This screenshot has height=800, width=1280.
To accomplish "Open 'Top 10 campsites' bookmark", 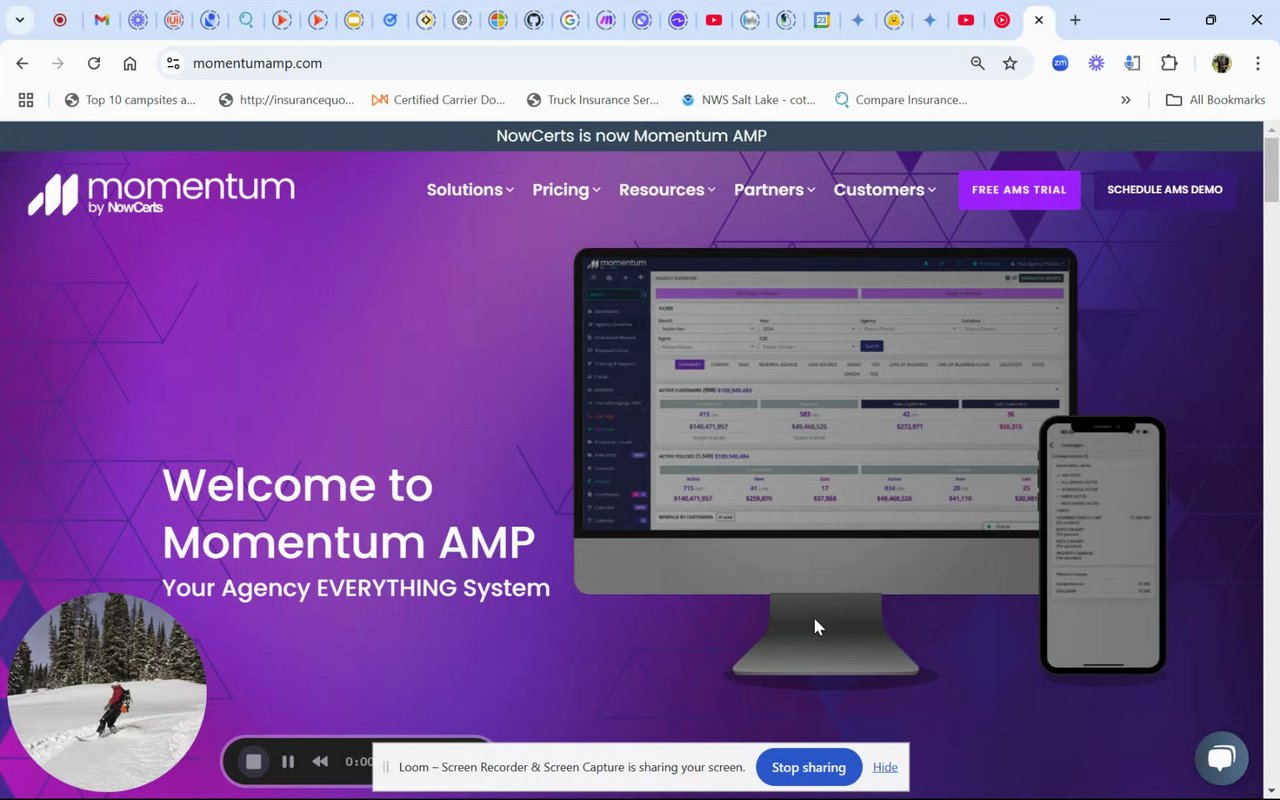I will (130, 100).
